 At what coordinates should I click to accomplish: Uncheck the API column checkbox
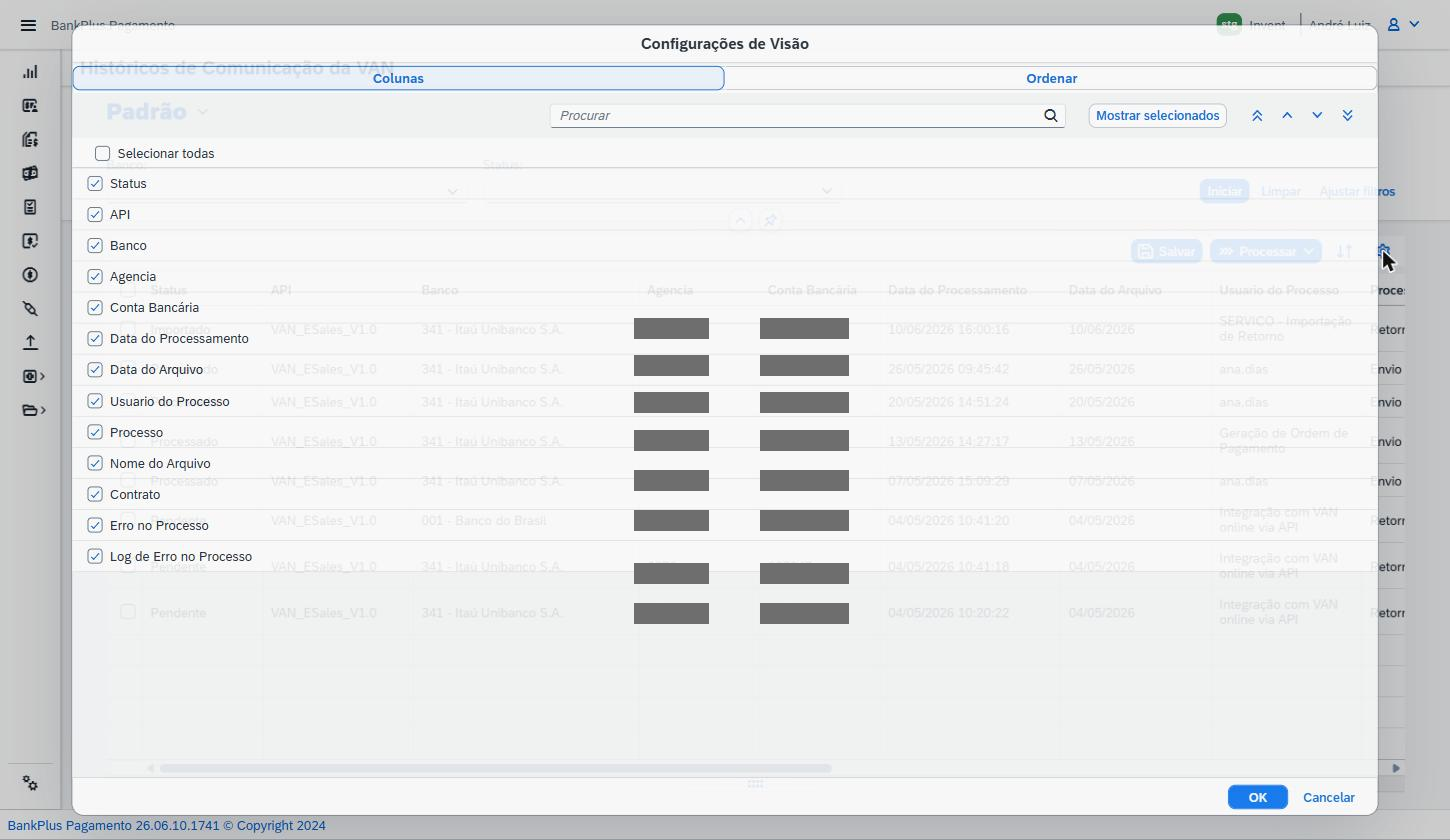pos(95,215)
